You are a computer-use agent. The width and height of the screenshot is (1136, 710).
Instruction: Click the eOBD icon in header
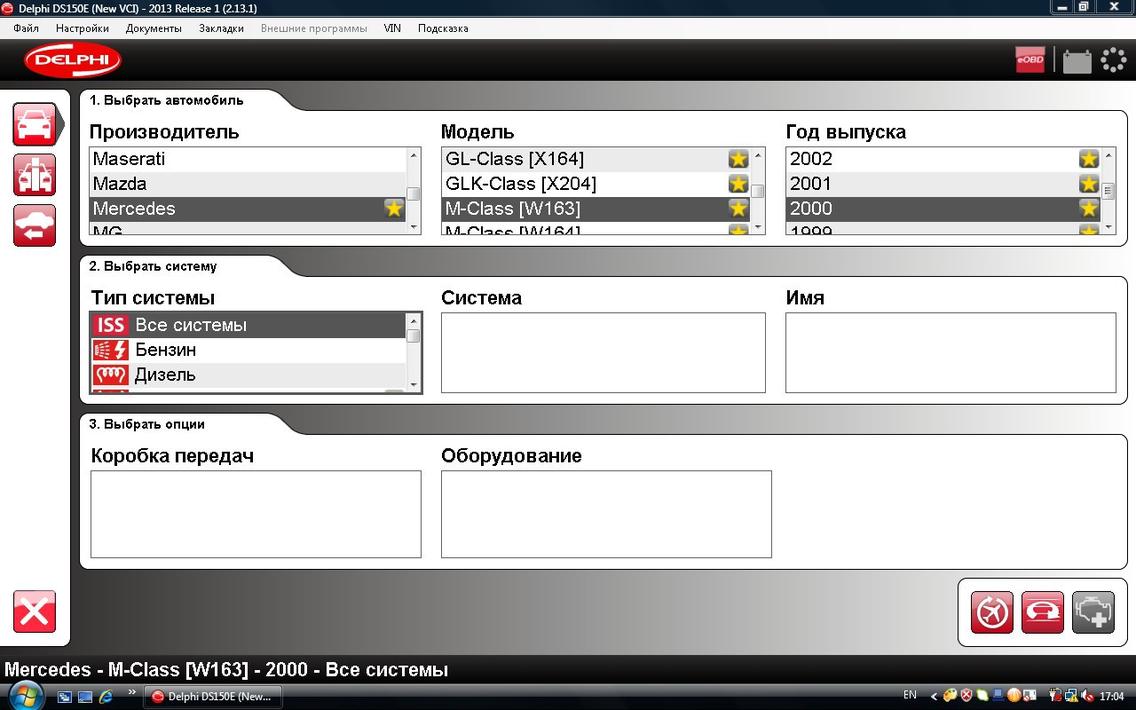click(1030, 59)
